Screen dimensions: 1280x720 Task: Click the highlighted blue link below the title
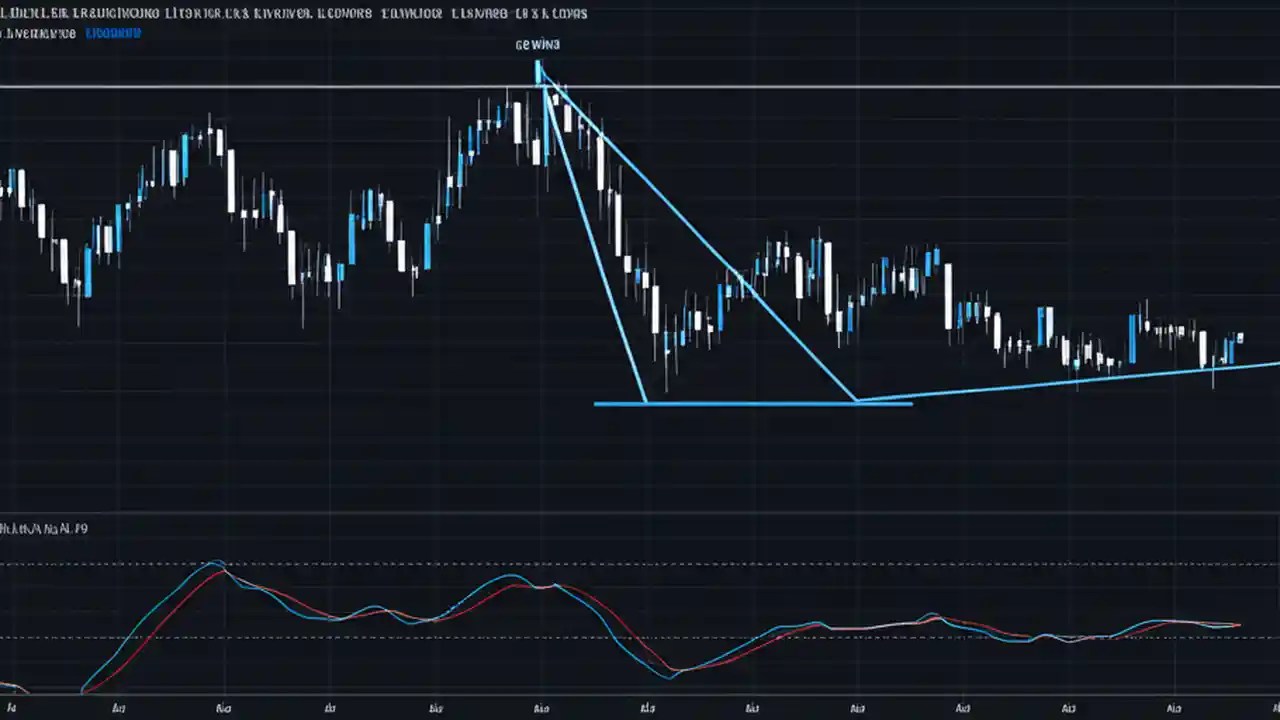pyautogui.click(x=113, y=32)
